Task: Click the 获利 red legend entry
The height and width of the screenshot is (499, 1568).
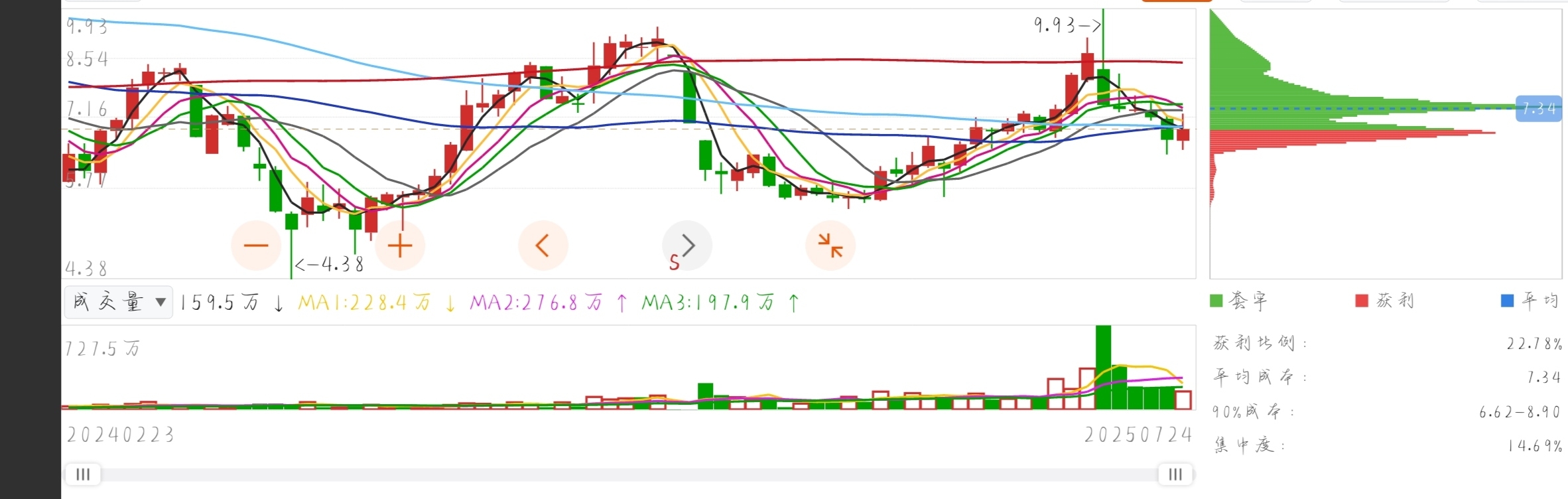Action: tap(1385, 301)
